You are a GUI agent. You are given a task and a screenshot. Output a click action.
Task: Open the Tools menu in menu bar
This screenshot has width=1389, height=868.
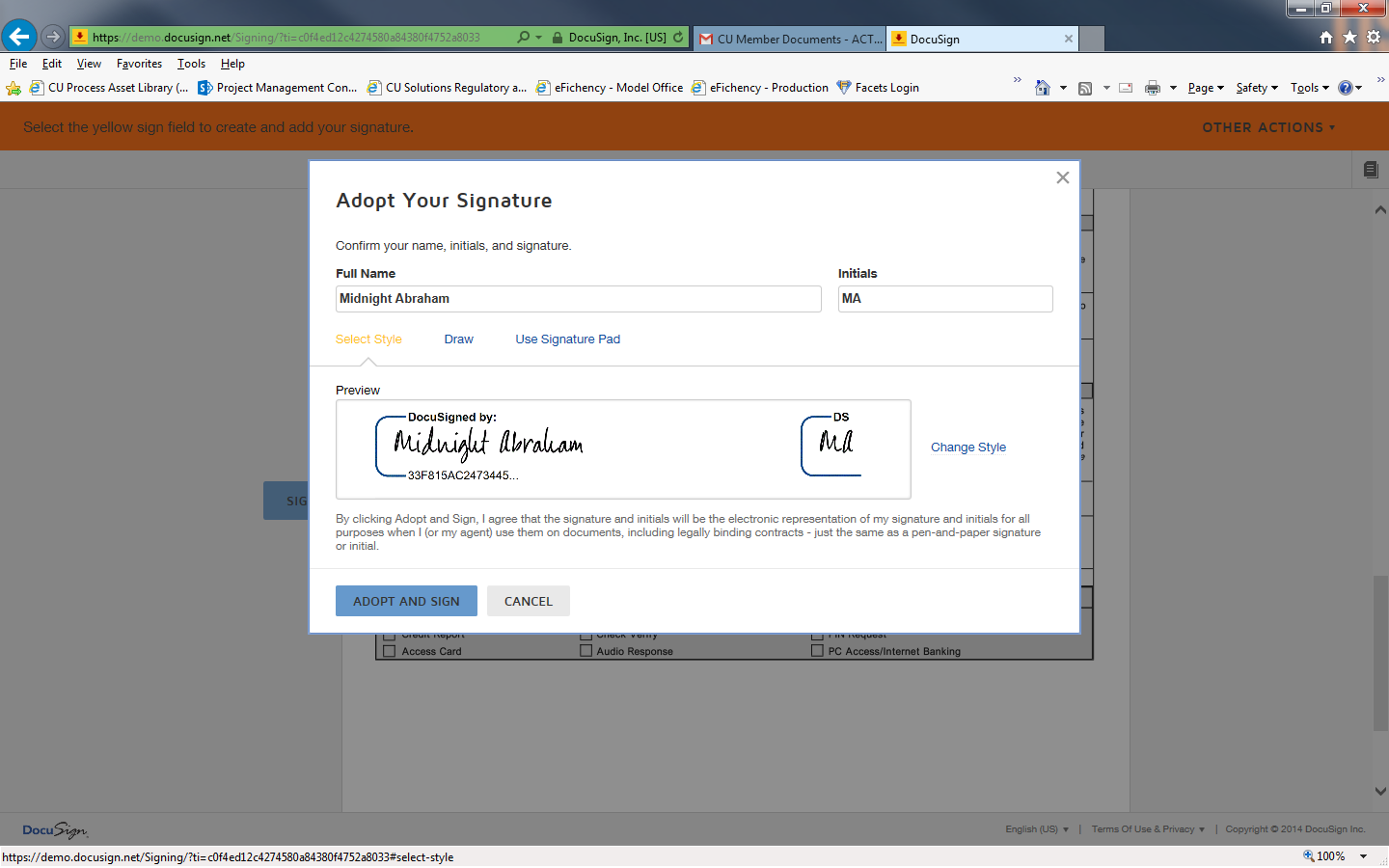(191, 64)
